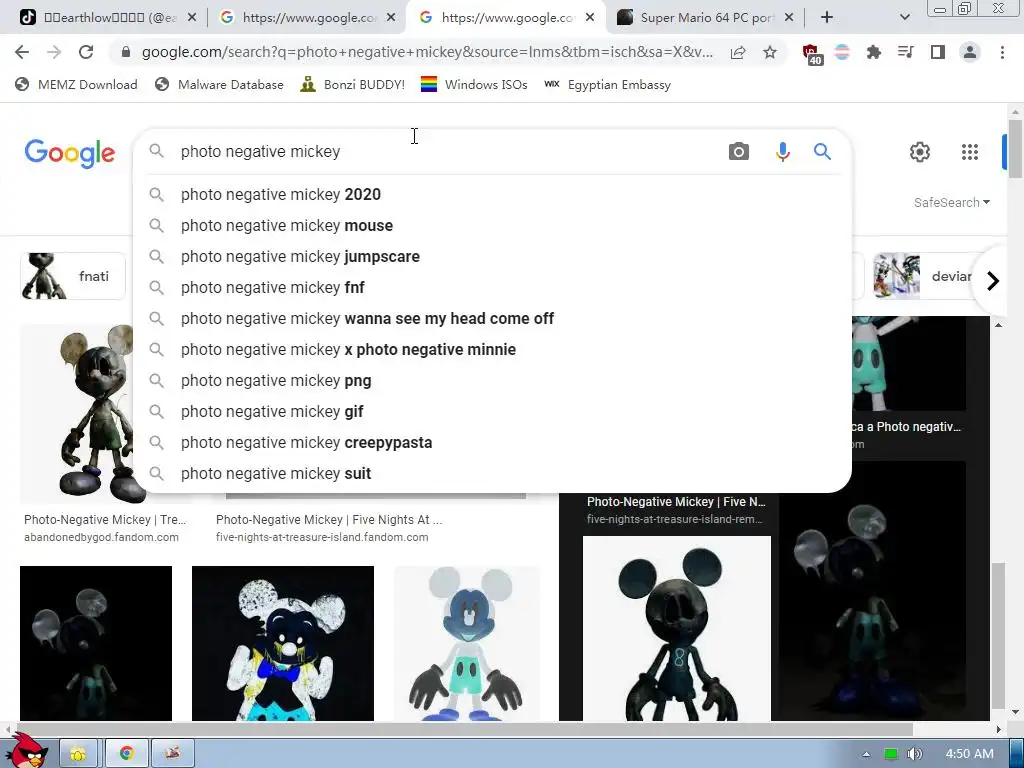Click the share page icon in address bar
Screen dimensions: 1024x768
click(738, 52)
